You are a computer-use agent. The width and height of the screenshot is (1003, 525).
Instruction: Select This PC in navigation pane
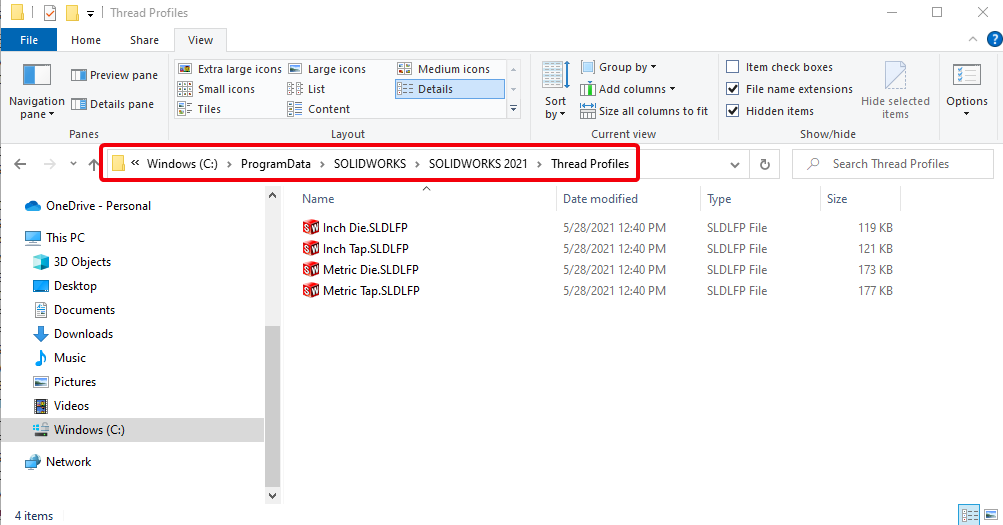click(x=54, y=238)
